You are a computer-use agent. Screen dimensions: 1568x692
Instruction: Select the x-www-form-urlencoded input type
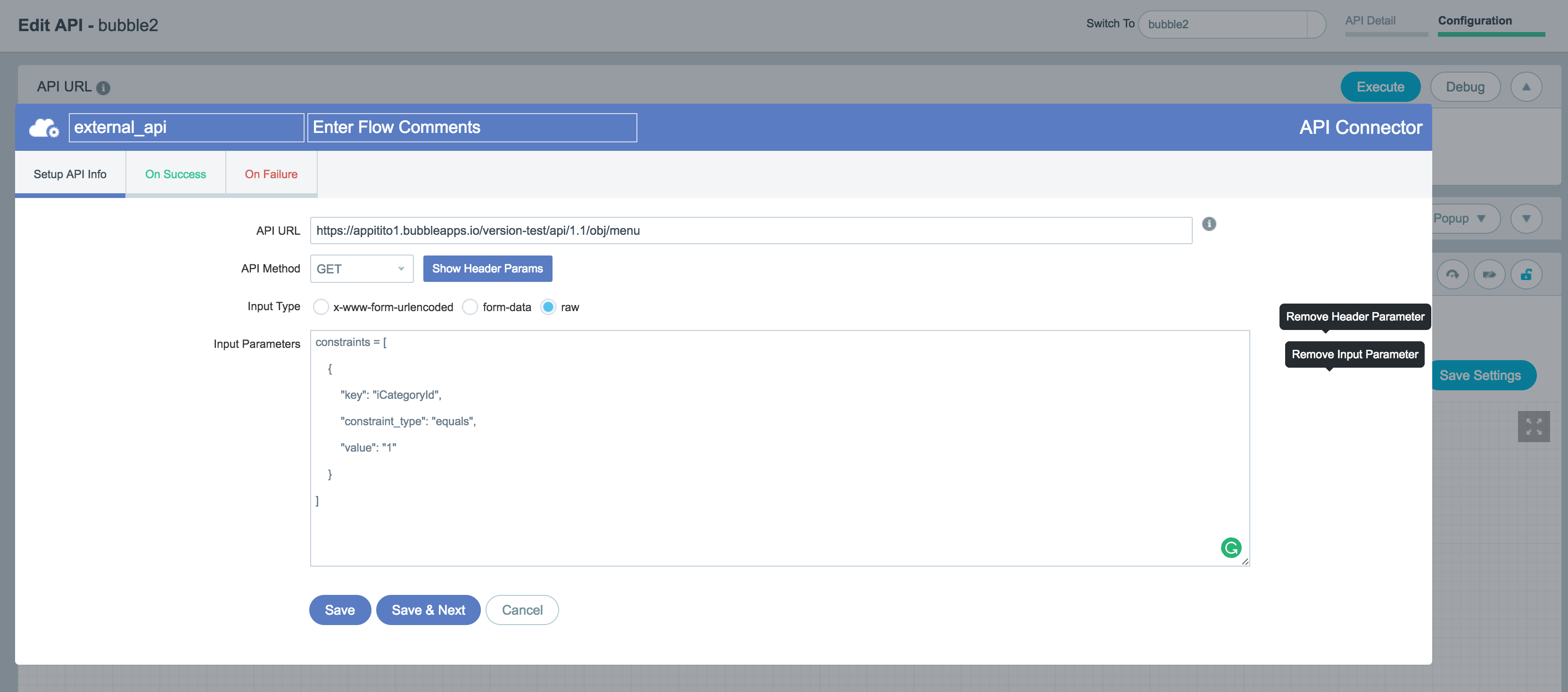point(321,307)
